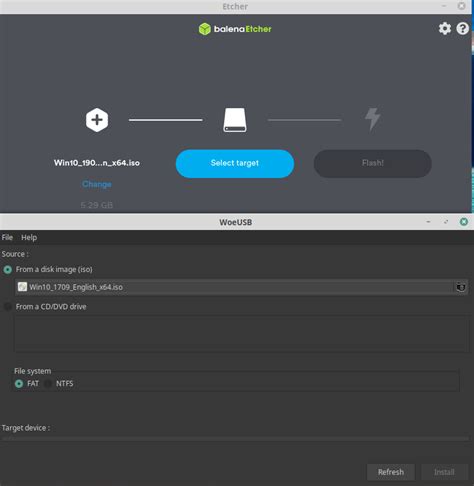Click the drive icon in Etcher

click(235, 120)
